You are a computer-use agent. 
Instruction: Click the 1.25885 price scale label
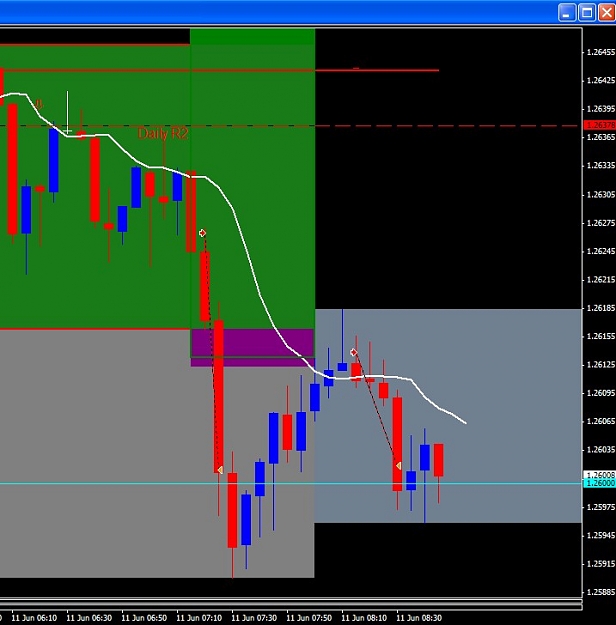(x=601, y=592)
